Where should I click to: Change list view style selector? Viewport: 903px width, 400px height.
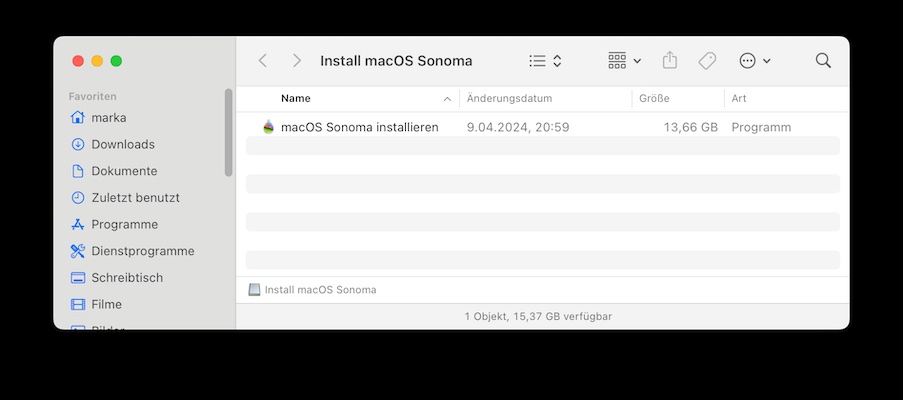coord(545,61)
